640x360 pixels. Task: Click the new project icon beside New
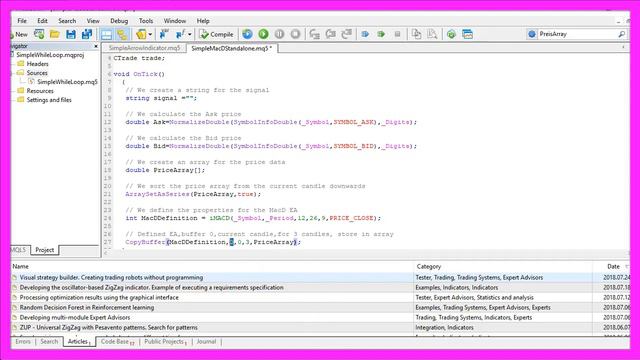click(39, 34)
